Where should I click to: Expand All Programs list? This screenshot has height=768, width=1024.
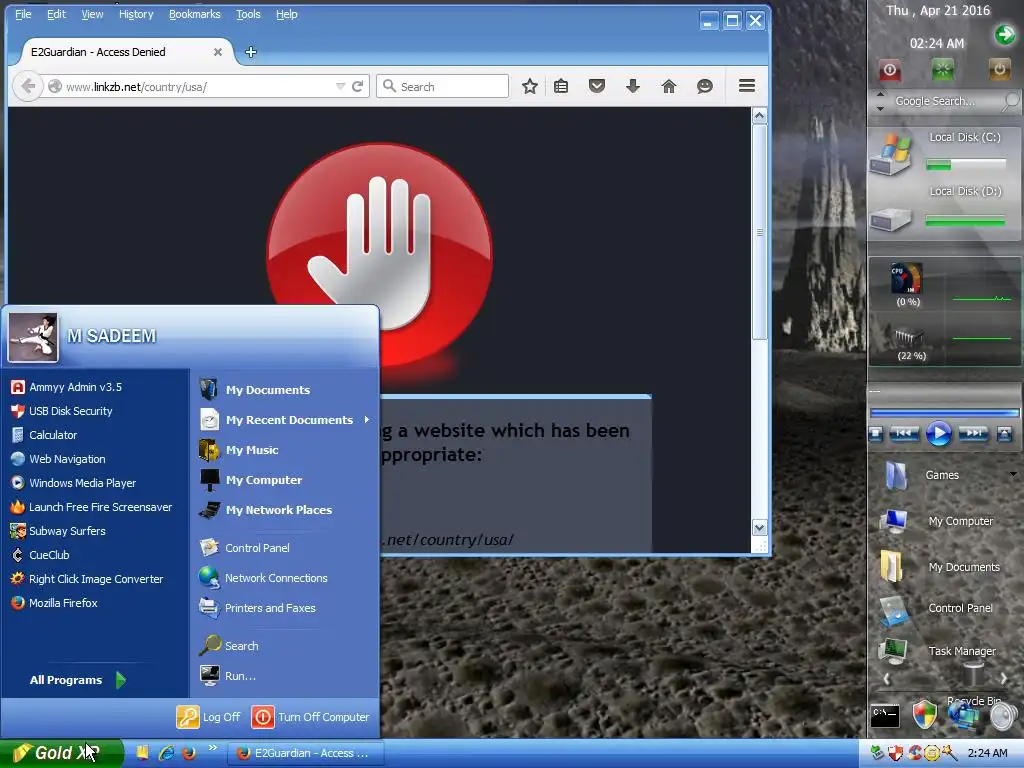click(77, 680)
